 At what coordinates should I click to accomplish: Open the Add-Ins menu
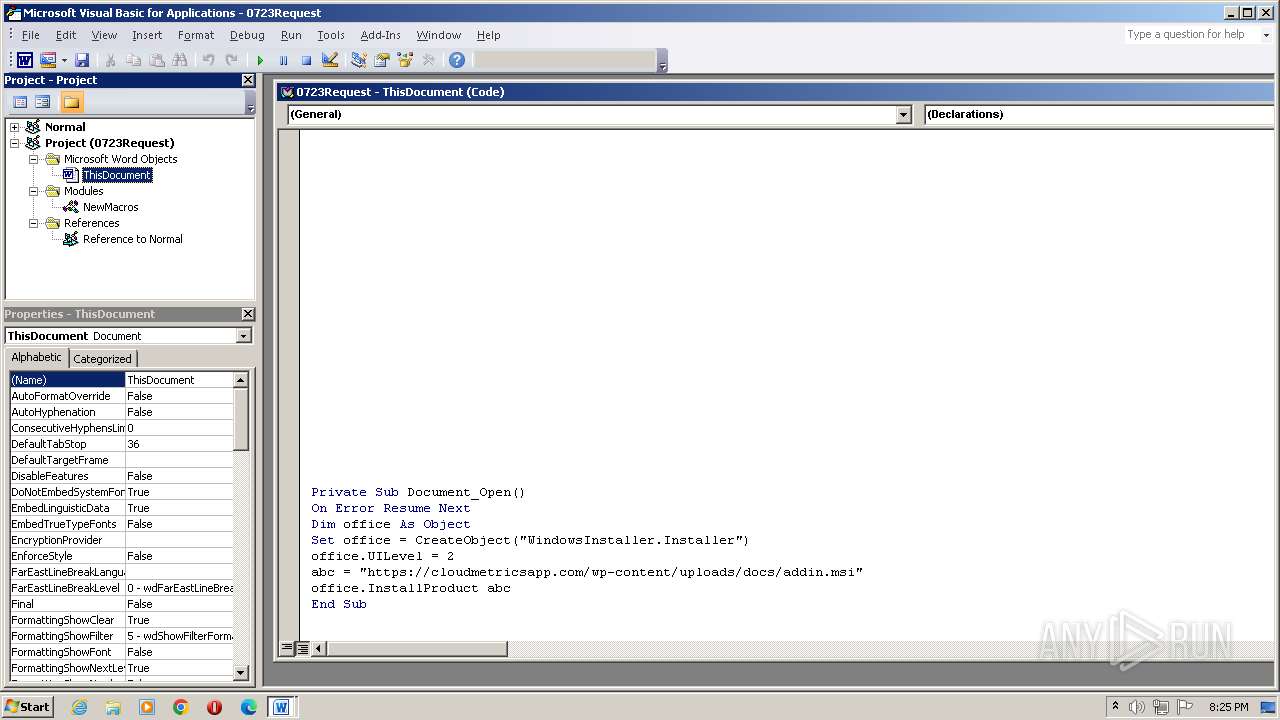pyautogui.click(x=381, y=35)
